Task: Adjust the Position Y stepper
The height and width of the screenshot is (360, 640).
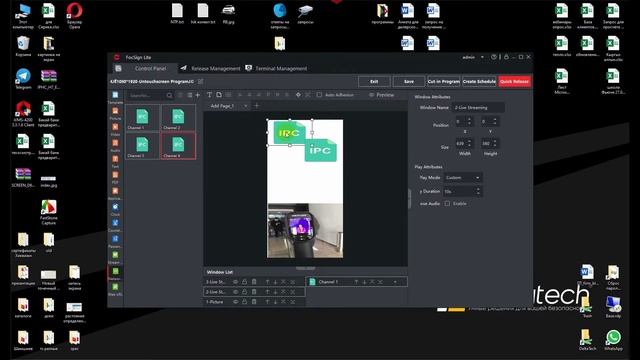Action: [x=495, y=121]
